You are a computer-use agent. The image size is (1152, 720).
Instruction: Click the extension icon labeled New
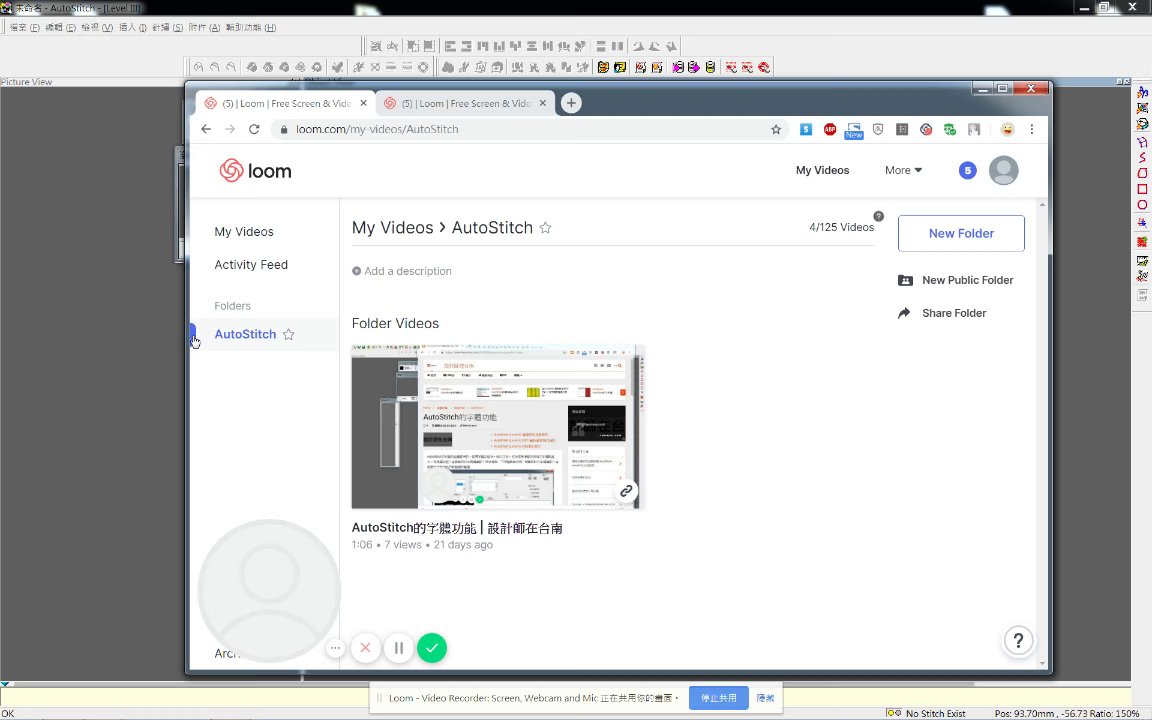tap(854, 131)
